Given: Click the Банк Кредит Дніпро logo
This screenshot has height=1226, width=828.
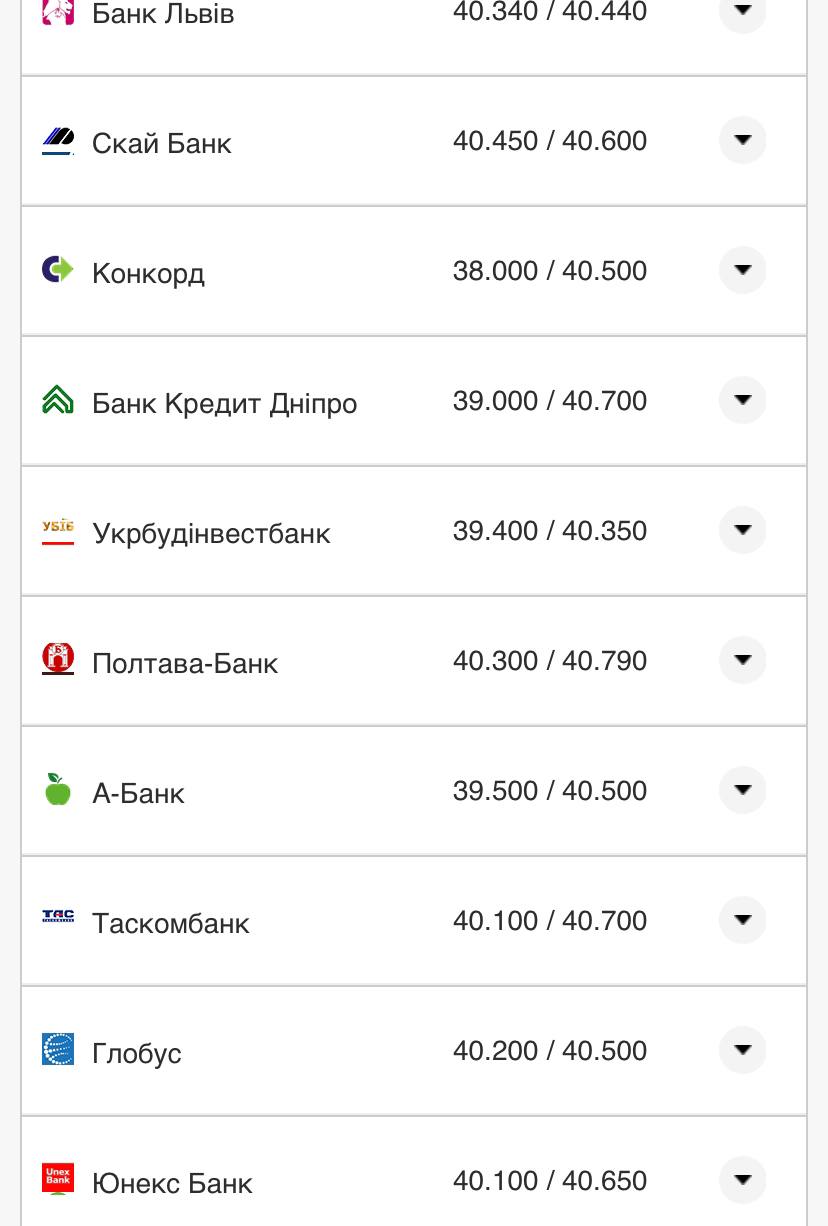Looking at the screenshot, I should coord(58,400).
